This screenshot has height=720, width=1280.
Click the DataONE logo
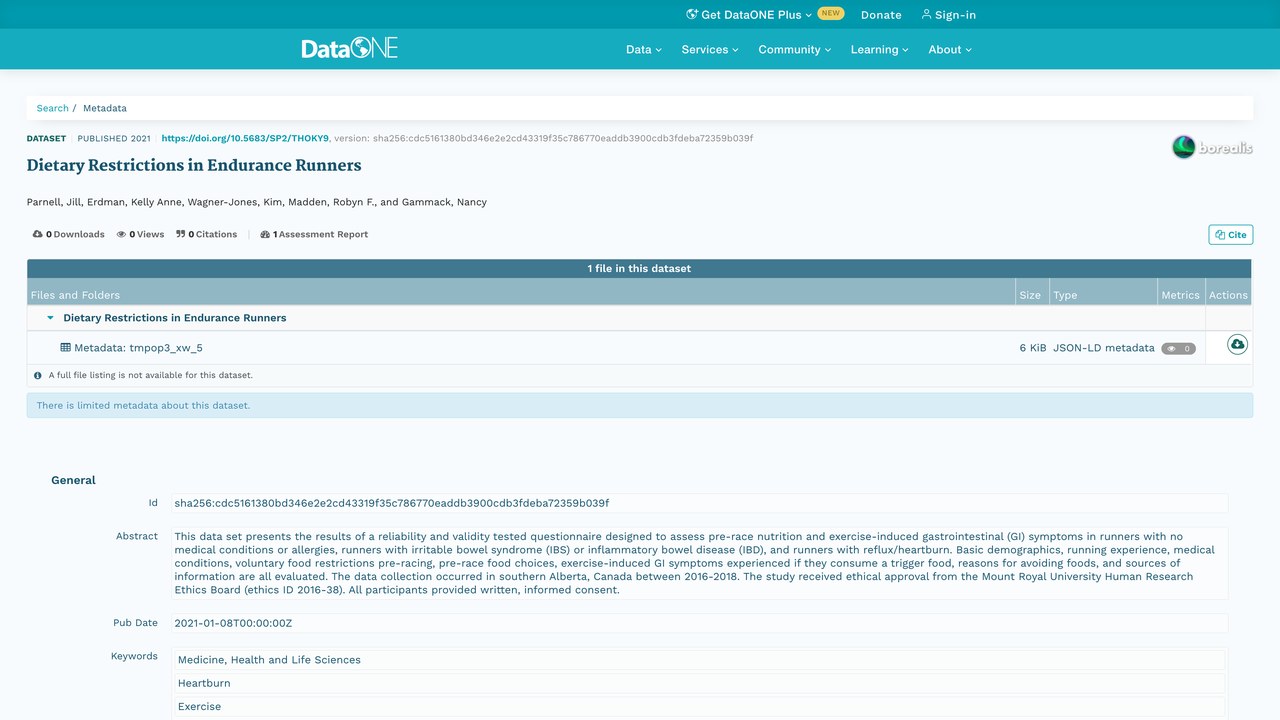pyautogui.click(x=350, y=48)
